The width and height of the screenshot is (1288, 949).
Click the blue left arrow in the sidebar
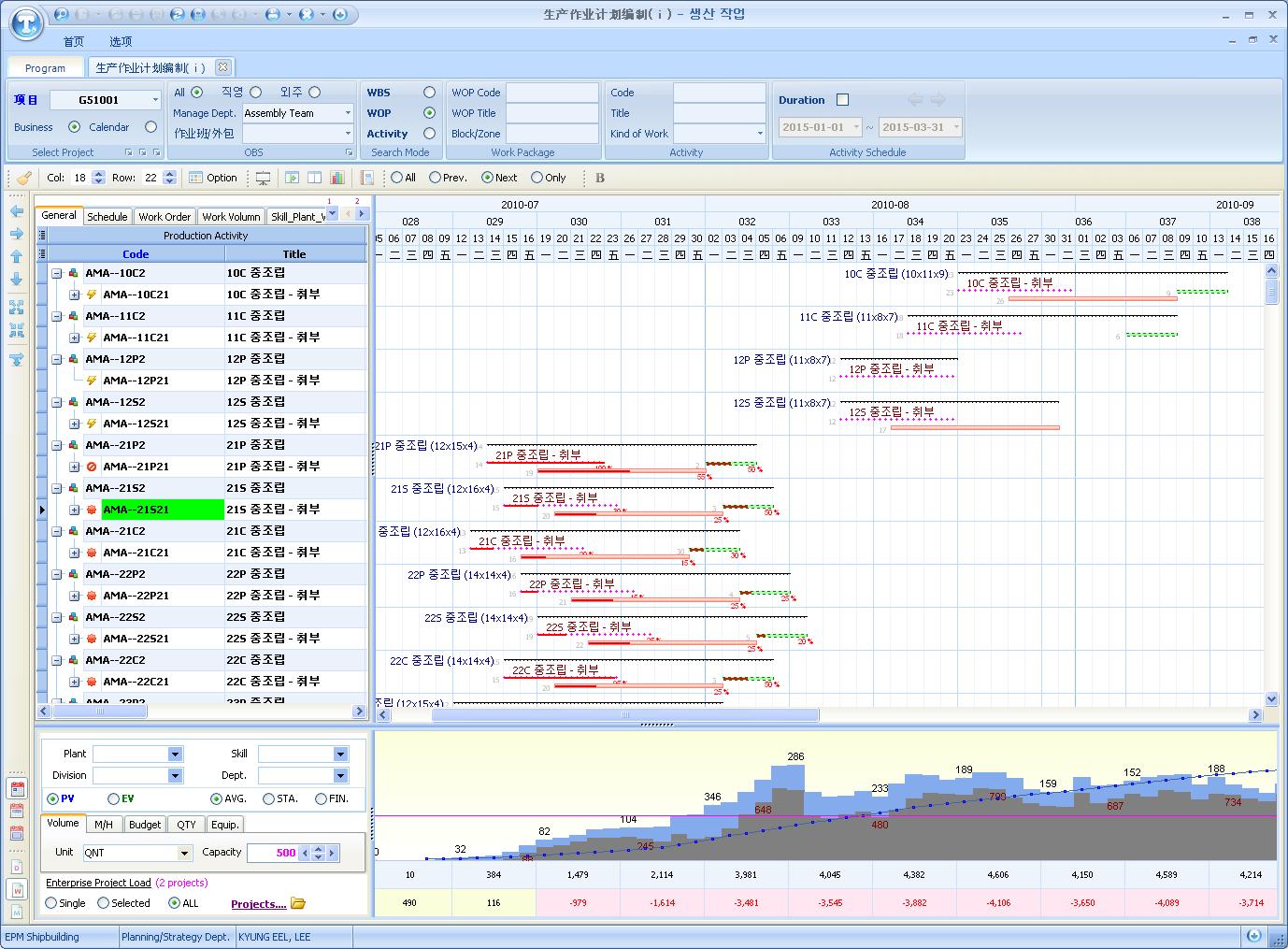[x=16, y=211]
